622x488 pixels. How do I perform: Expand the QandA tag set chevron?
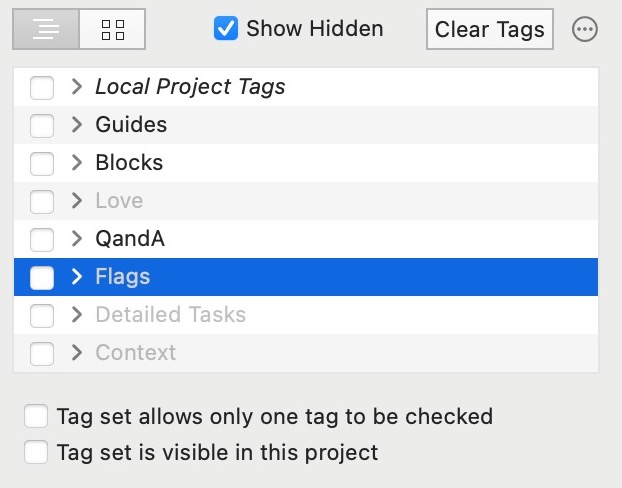point(77,239)
